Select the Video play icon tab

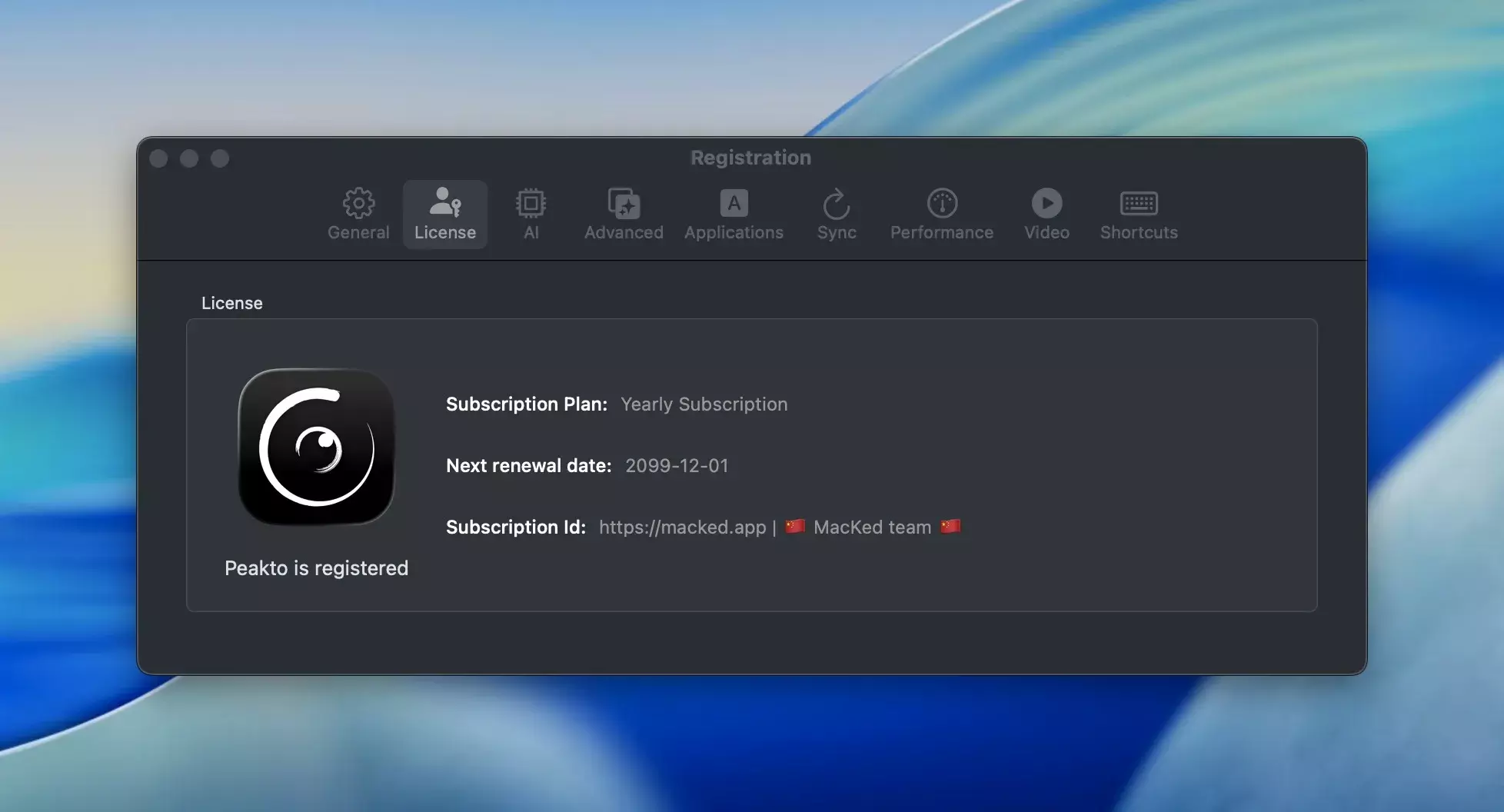(1046, 205)
